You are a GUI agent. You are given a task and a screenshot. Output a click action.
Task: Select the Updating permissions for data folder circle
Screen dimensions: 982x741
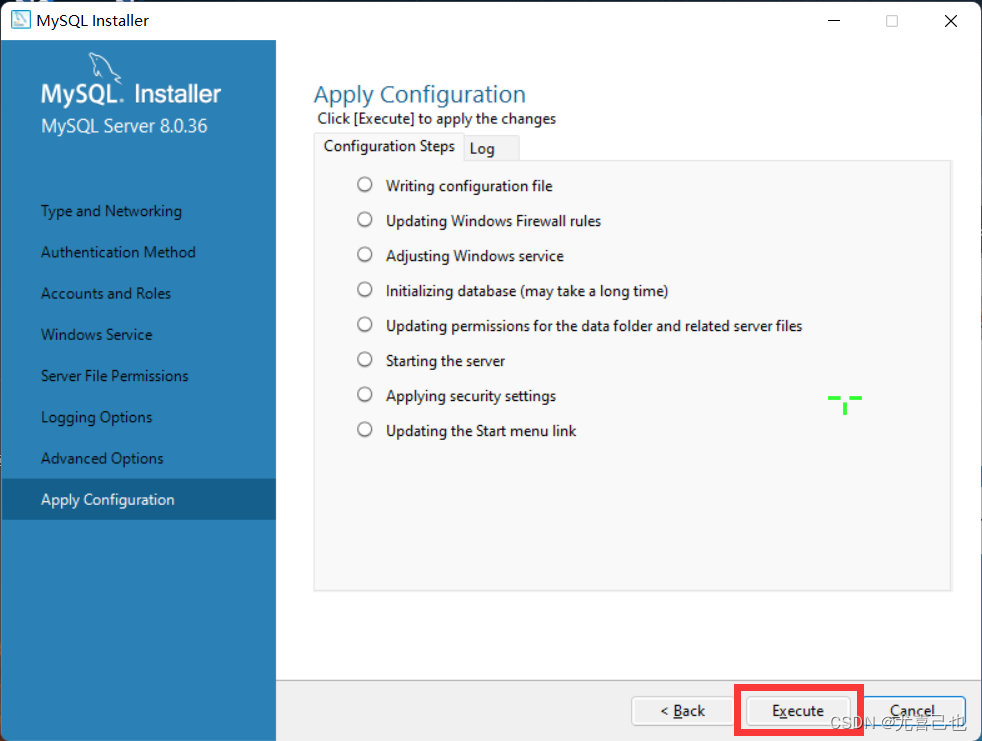(x=364, y=324)
